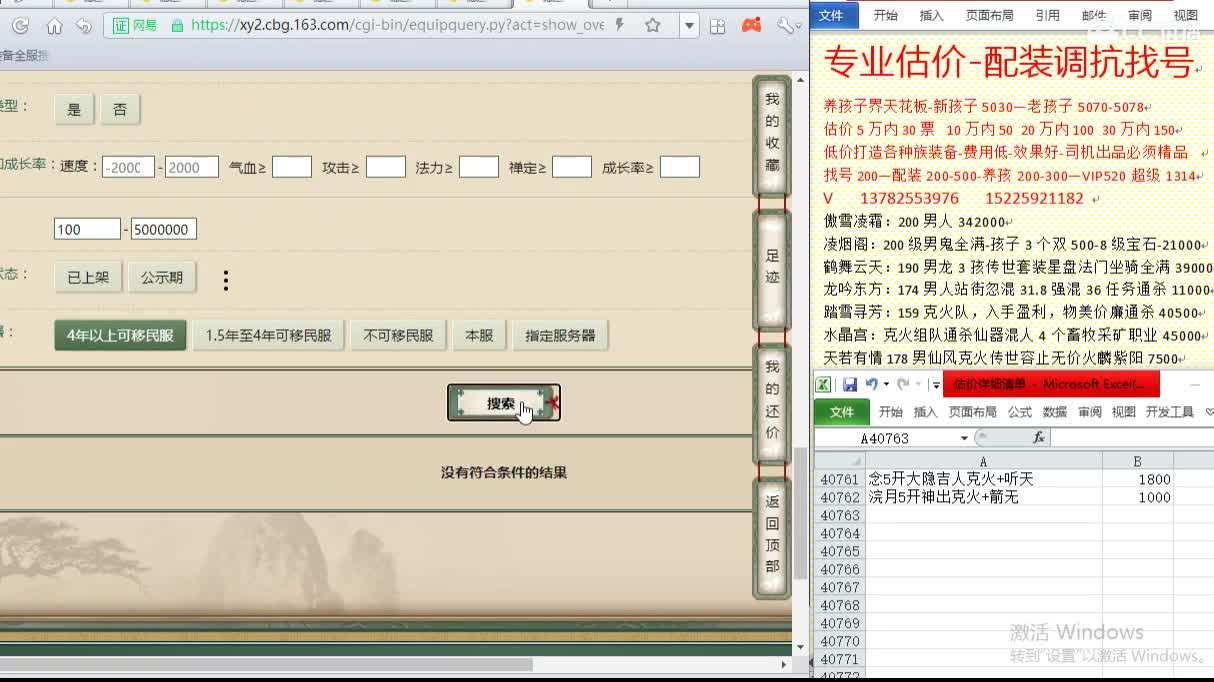Viewport: 1214px width, 682px height.
Task: Click the browser home icon
Action: pos(54,26)
